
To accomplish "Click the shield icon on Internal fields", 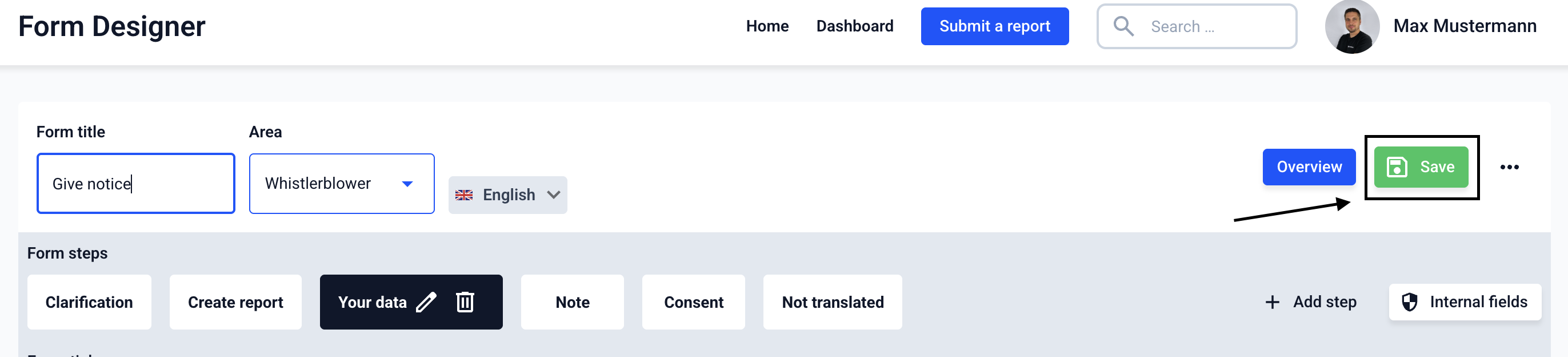I will tap(1409, 302).
